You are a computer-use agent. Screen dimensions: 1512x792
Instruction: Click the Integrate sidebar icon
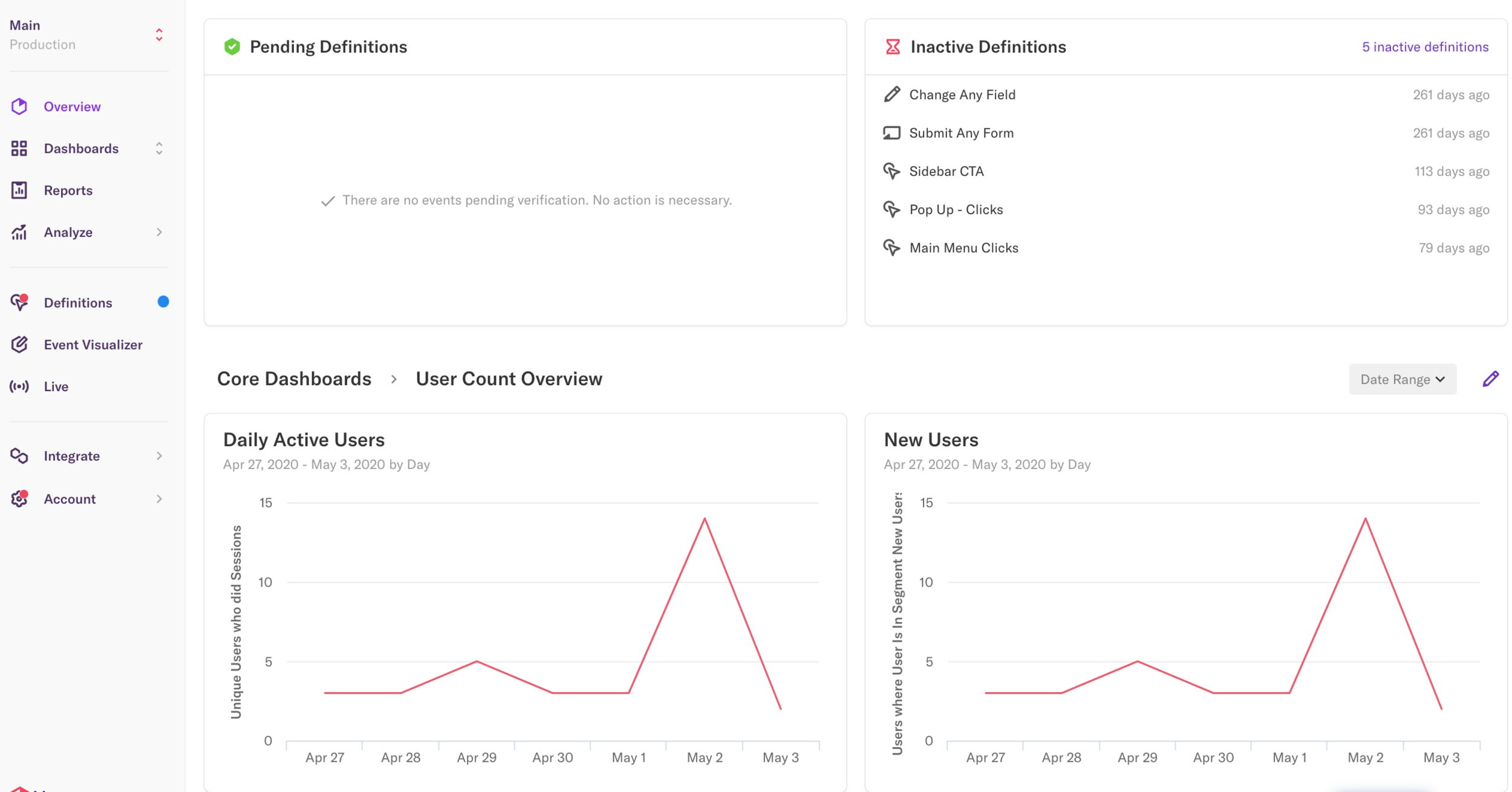[19, 456]
